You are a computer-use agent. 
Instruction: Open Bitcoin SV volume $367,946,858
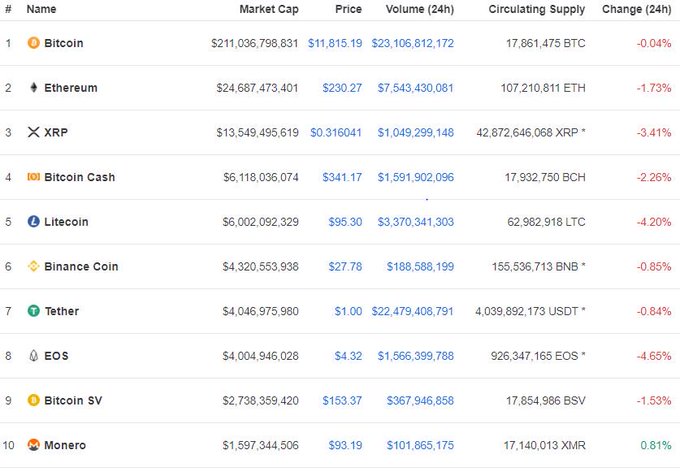click(x=420, y=400)
